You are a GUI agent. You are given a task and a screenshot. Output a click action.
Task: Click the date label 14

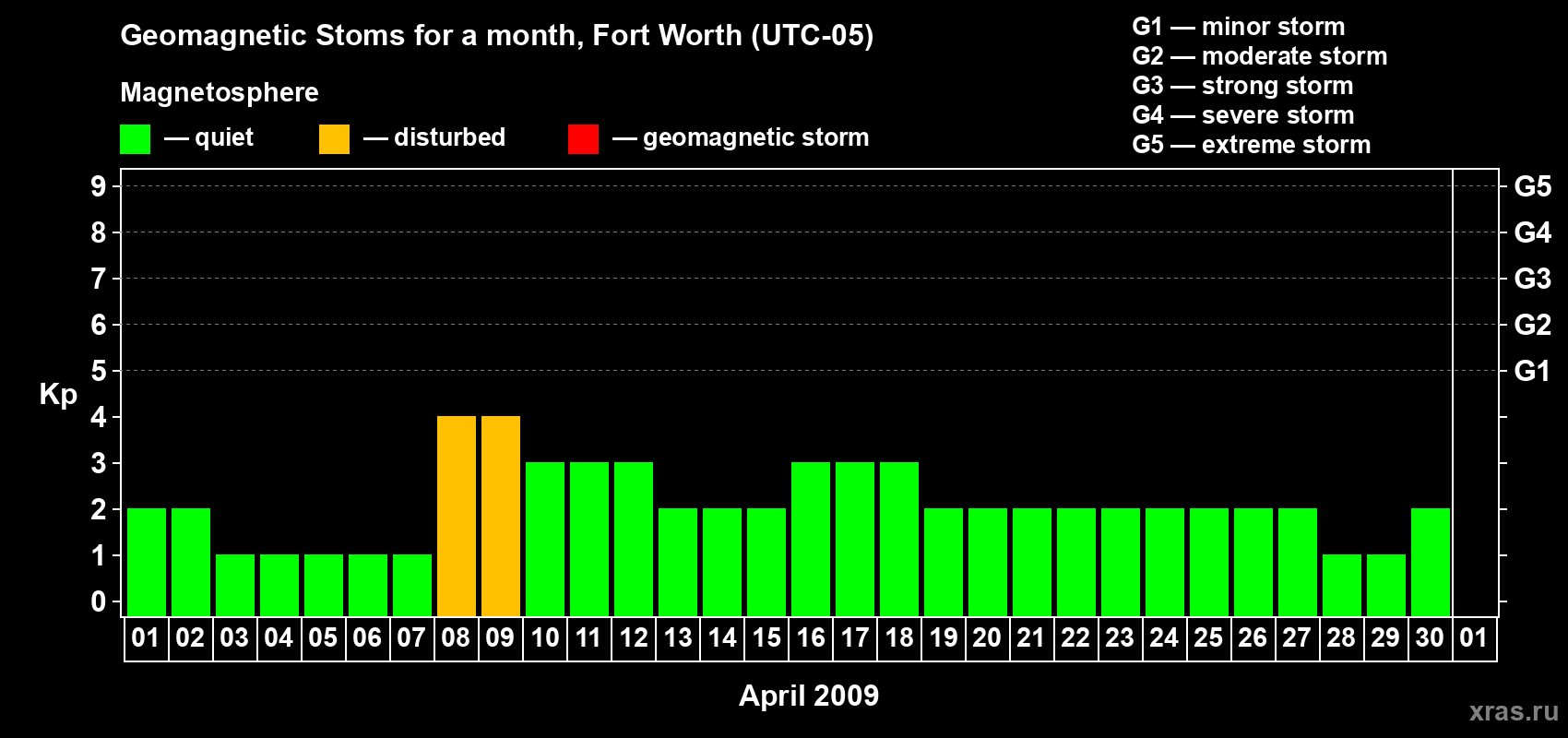pos(721,637)
